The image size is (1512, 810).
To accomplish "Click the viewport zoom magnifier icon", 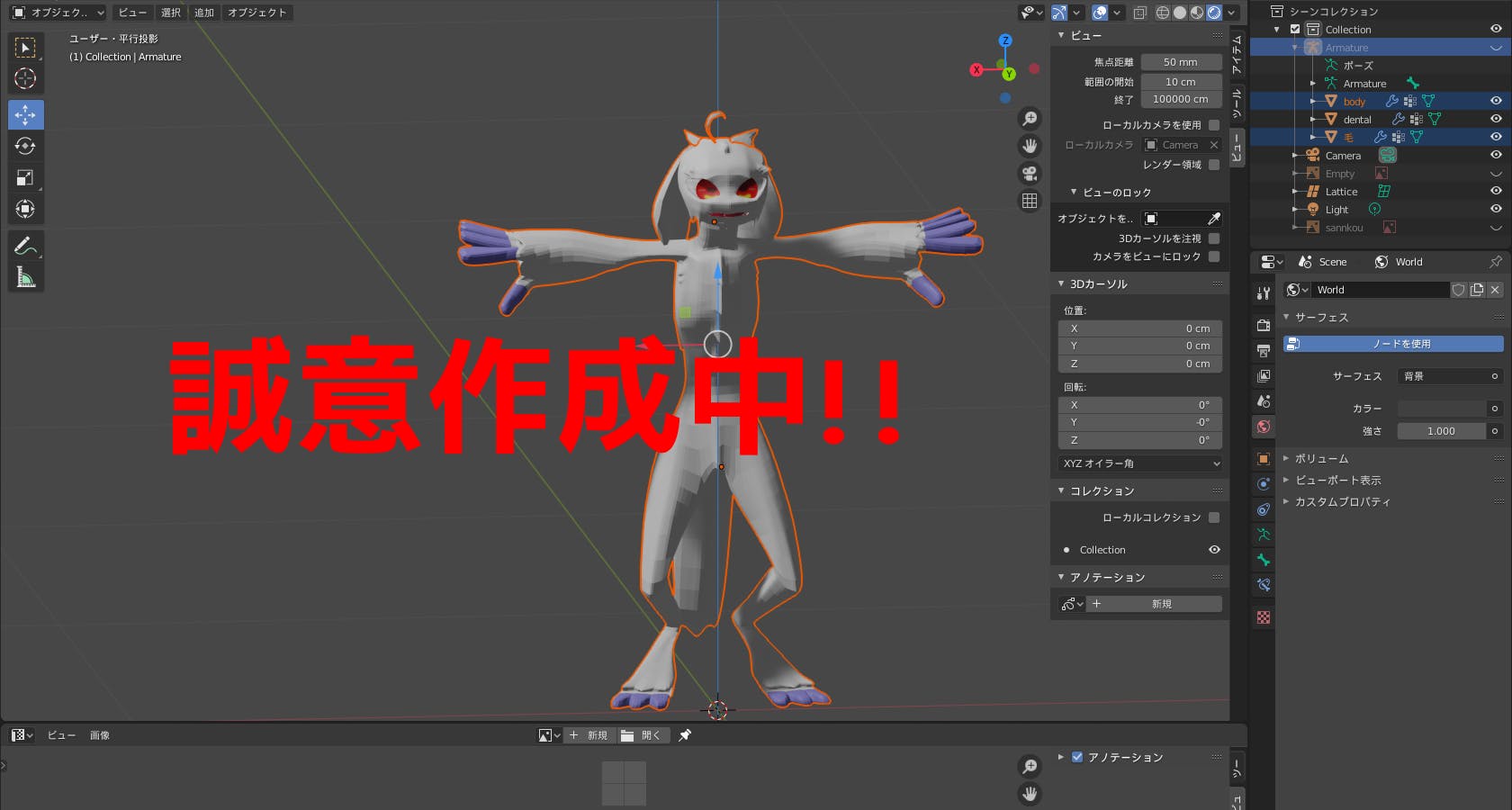I will (x=1030, y=118).
